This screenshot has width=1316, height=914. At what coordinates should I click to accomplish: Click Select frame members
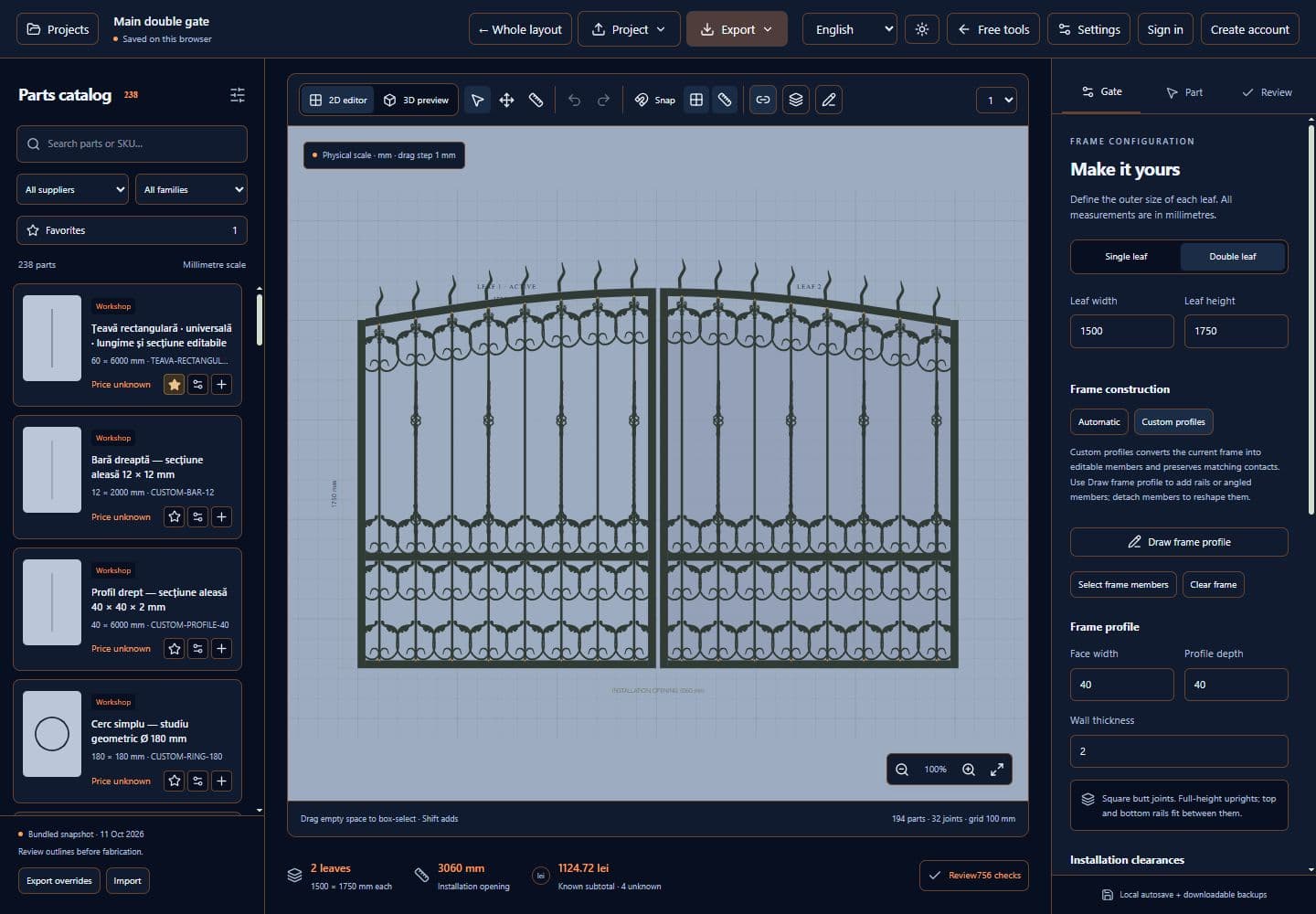[x=1123, y=585]
